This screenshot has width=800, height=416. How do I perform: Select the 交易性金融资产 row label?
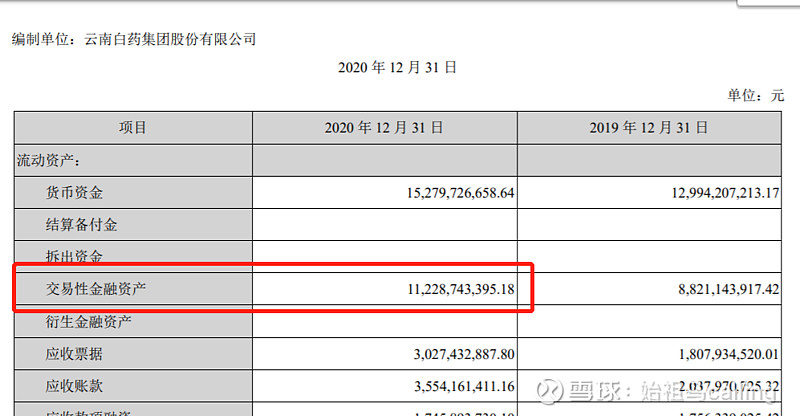[x=96, y=289]
